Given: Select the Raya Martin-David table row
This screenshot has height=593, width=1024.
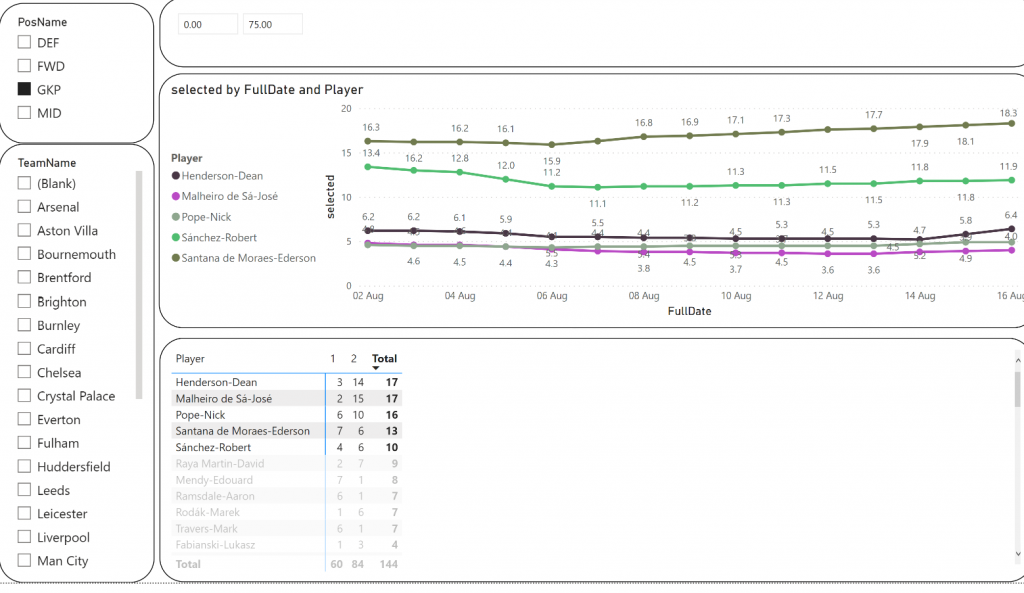Looking at the screenshot, I should (286, 464).
